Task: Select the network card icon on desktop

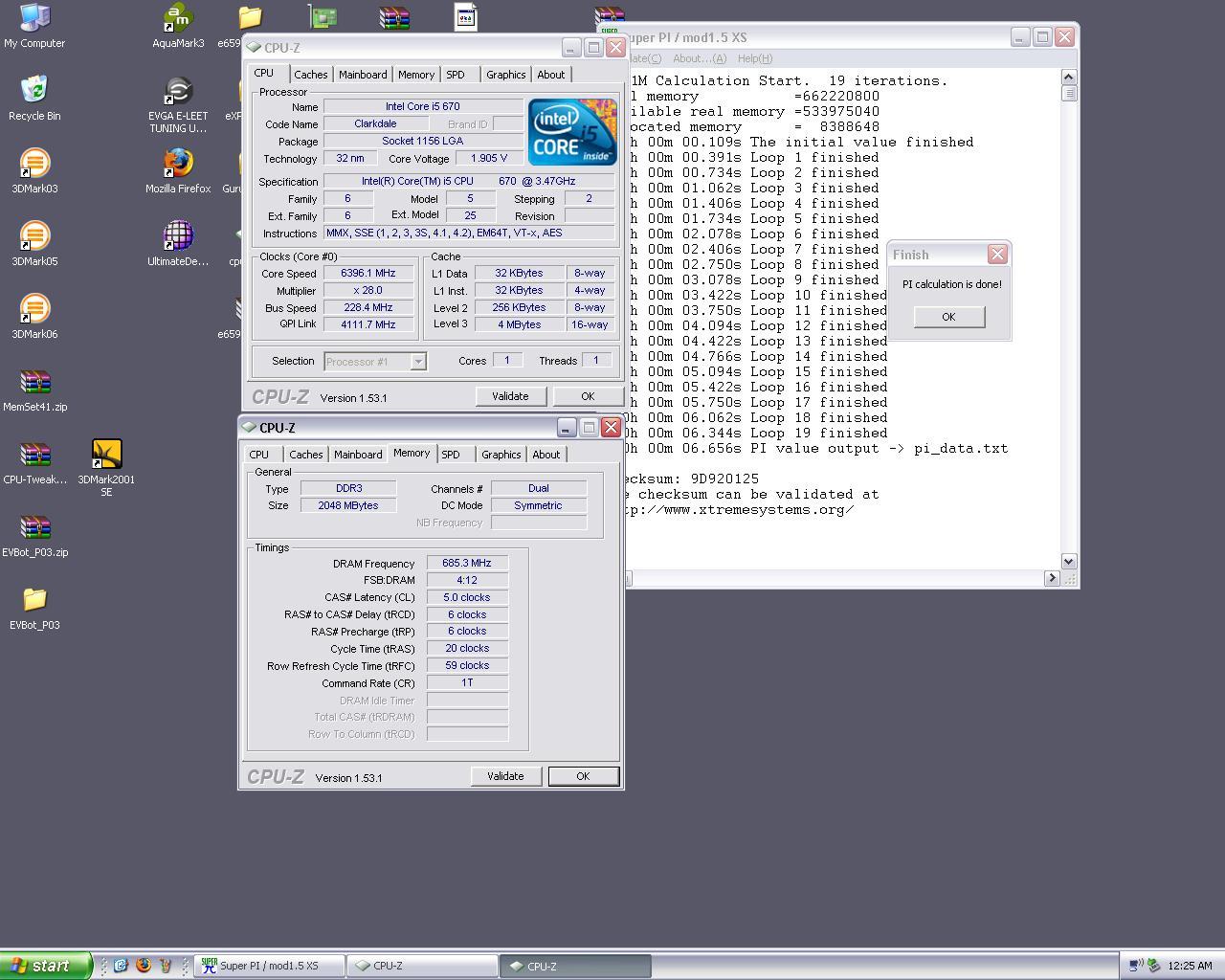Action: pyautogui.click(x=323, y=16)
